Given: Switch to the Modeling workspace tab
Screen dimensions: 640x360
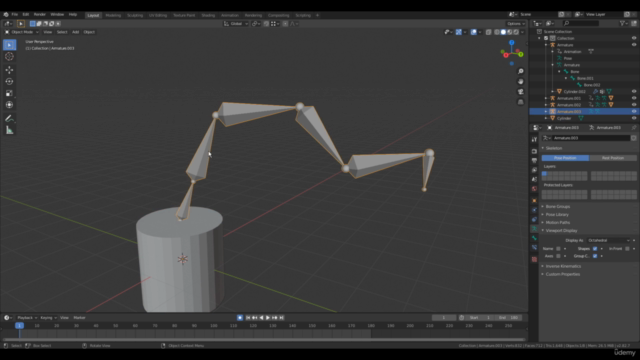Looking at the screenshot, I should pos(113,16).
